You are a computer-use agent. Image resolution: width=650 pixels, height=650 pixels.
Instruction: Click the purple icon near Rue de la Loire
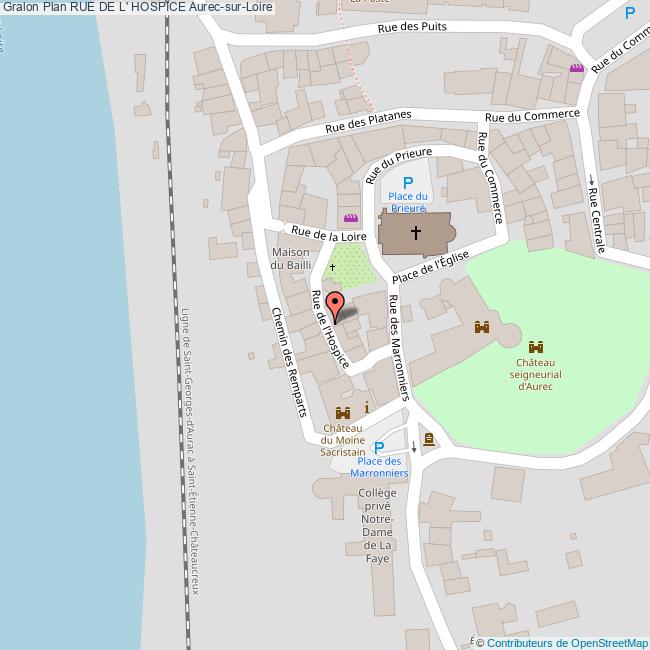(x=350, y=218)
